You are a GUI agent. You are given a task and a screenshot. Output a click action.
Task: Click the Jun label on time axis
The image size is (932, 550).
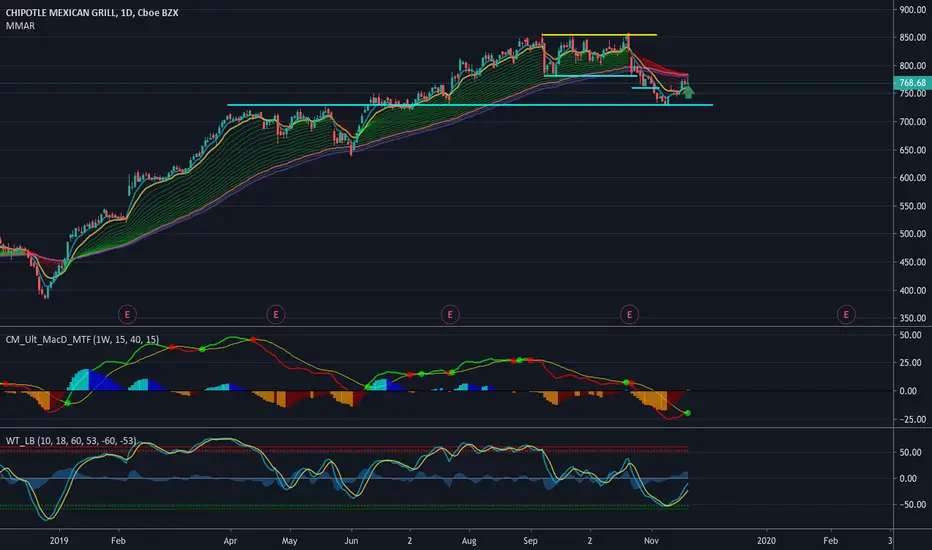point(351,540)
